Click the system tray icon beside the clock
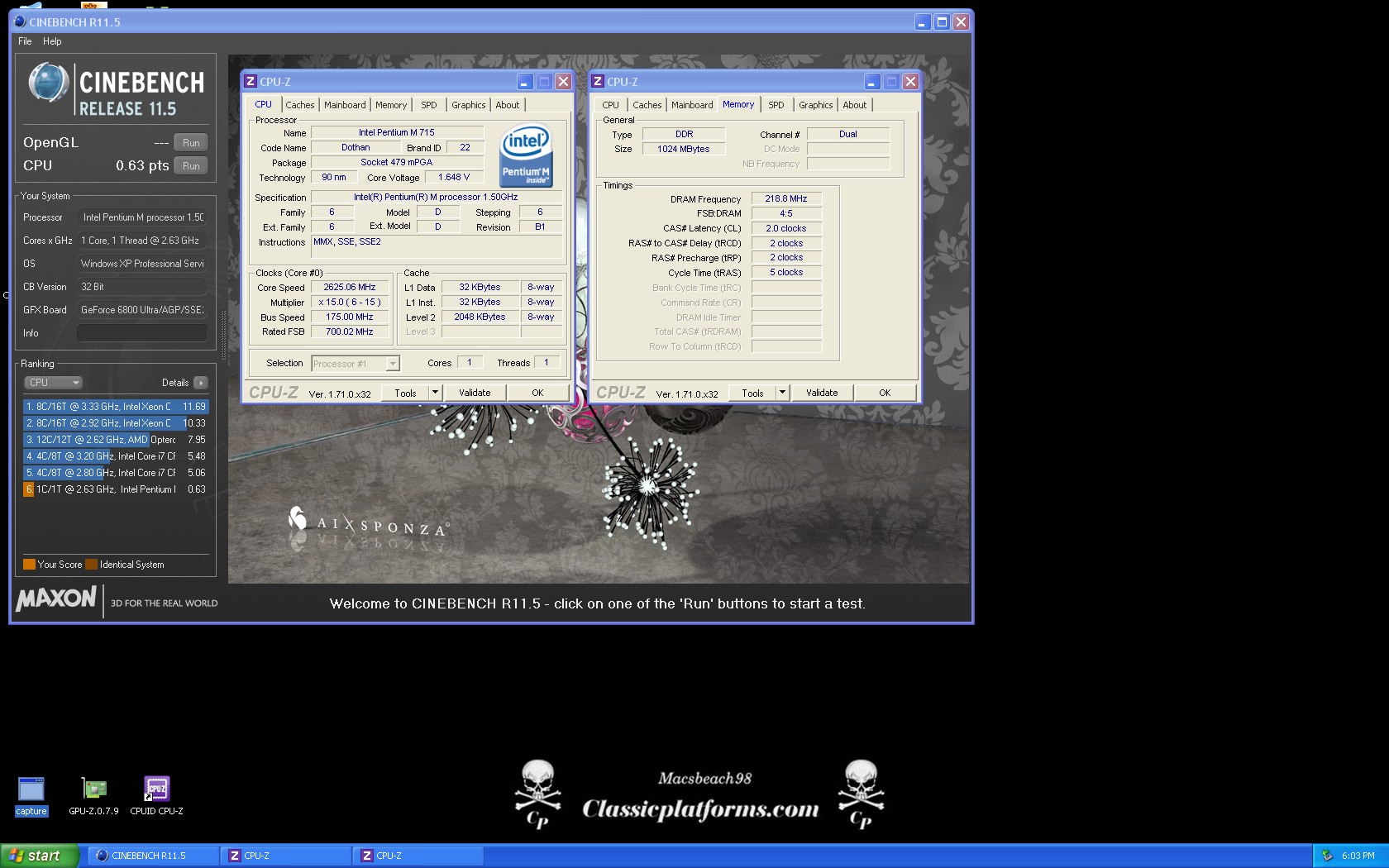 (1327, 856)
